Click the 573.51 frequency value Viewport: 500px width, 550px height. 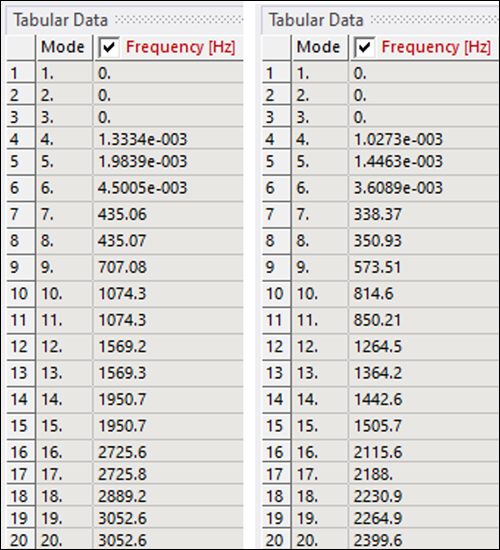(x=377, y=267)
